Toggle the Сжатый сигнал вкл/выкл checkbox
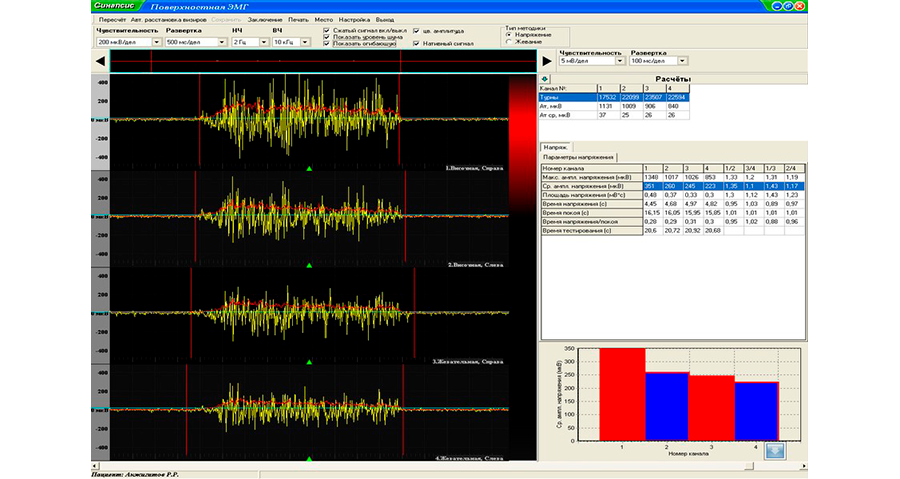Image resolution: width=900 pixels, height=479 pixels. (327, 31)
